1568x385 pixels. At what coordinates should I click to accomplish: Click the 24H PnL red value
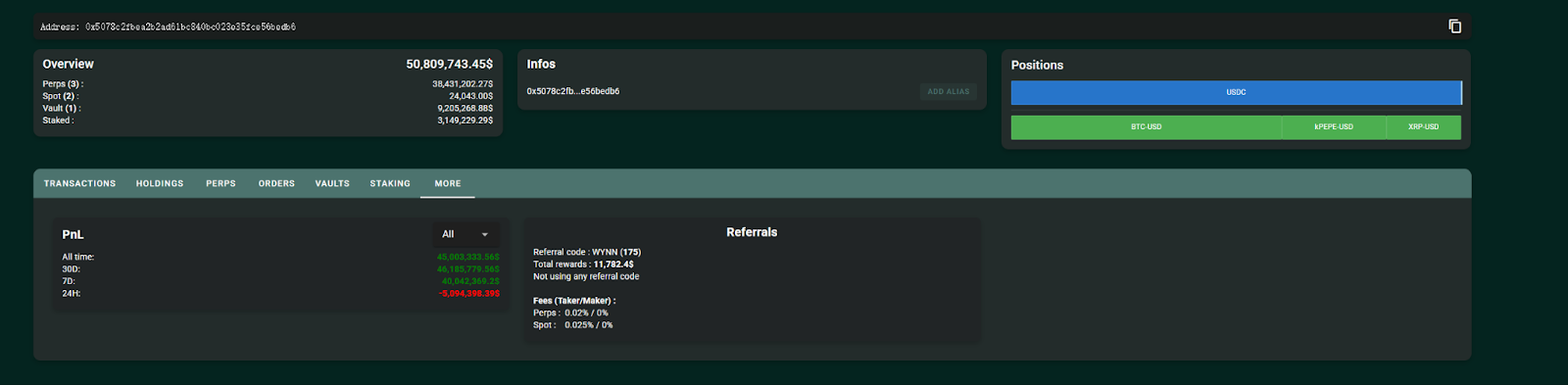pyautogui.click(x=469, y=293)
